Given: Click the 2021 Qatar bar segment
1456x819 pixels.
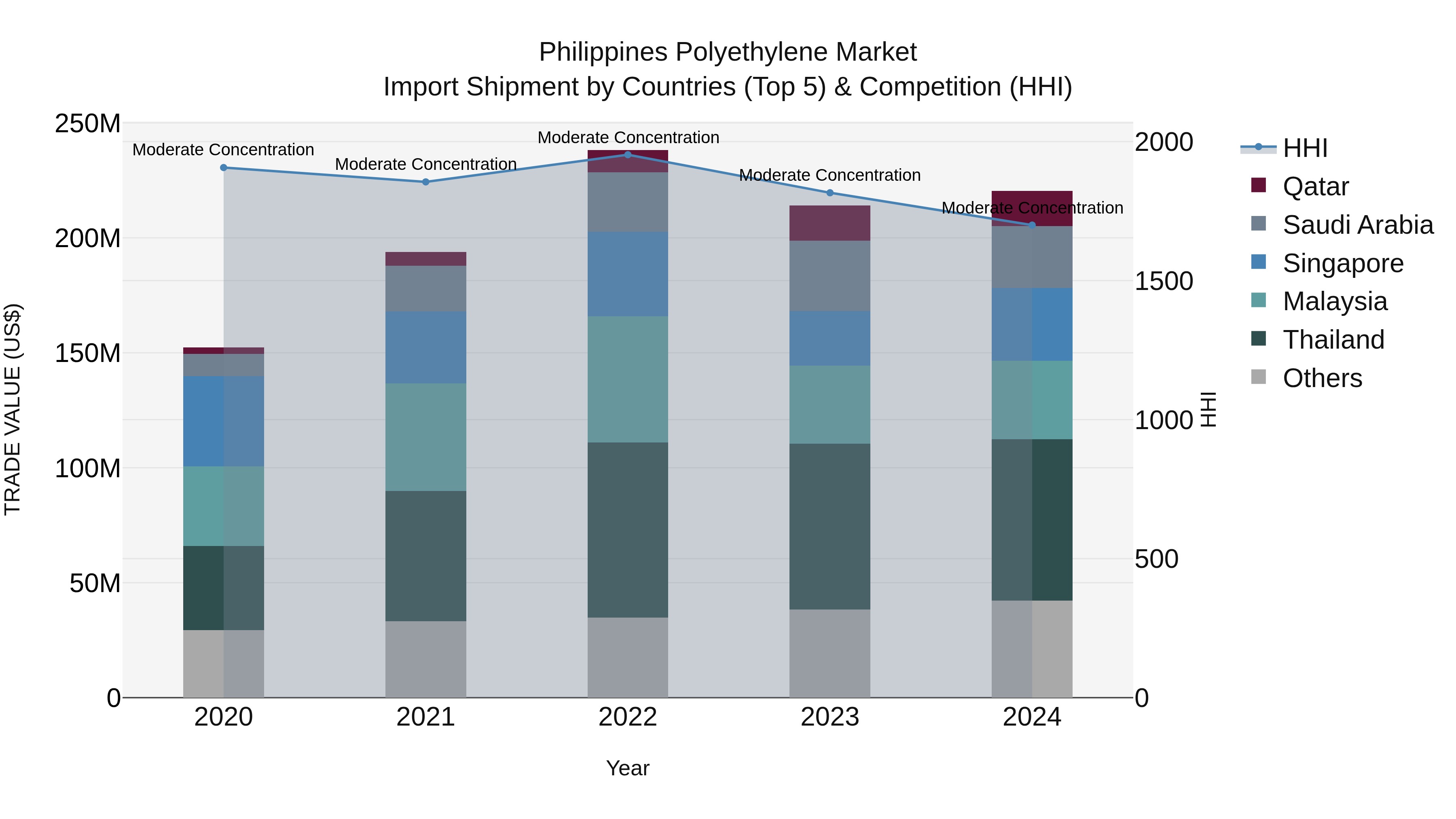Looking at the screenshot, I should pyautogui.click(x=425, y=259).
